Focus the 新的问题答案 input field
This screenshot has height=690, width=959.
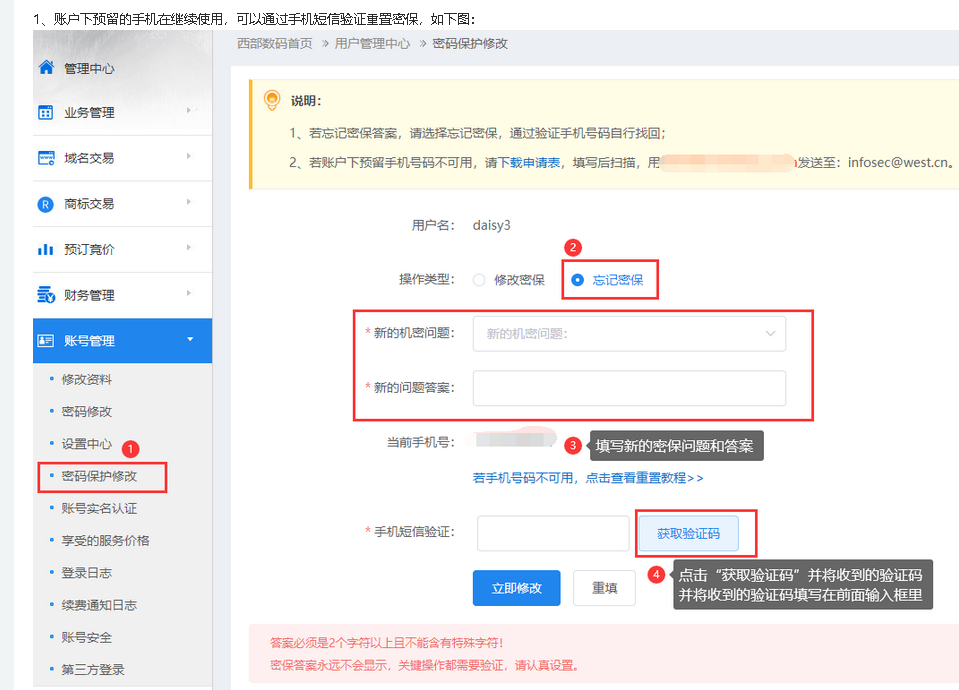[629, 388]
